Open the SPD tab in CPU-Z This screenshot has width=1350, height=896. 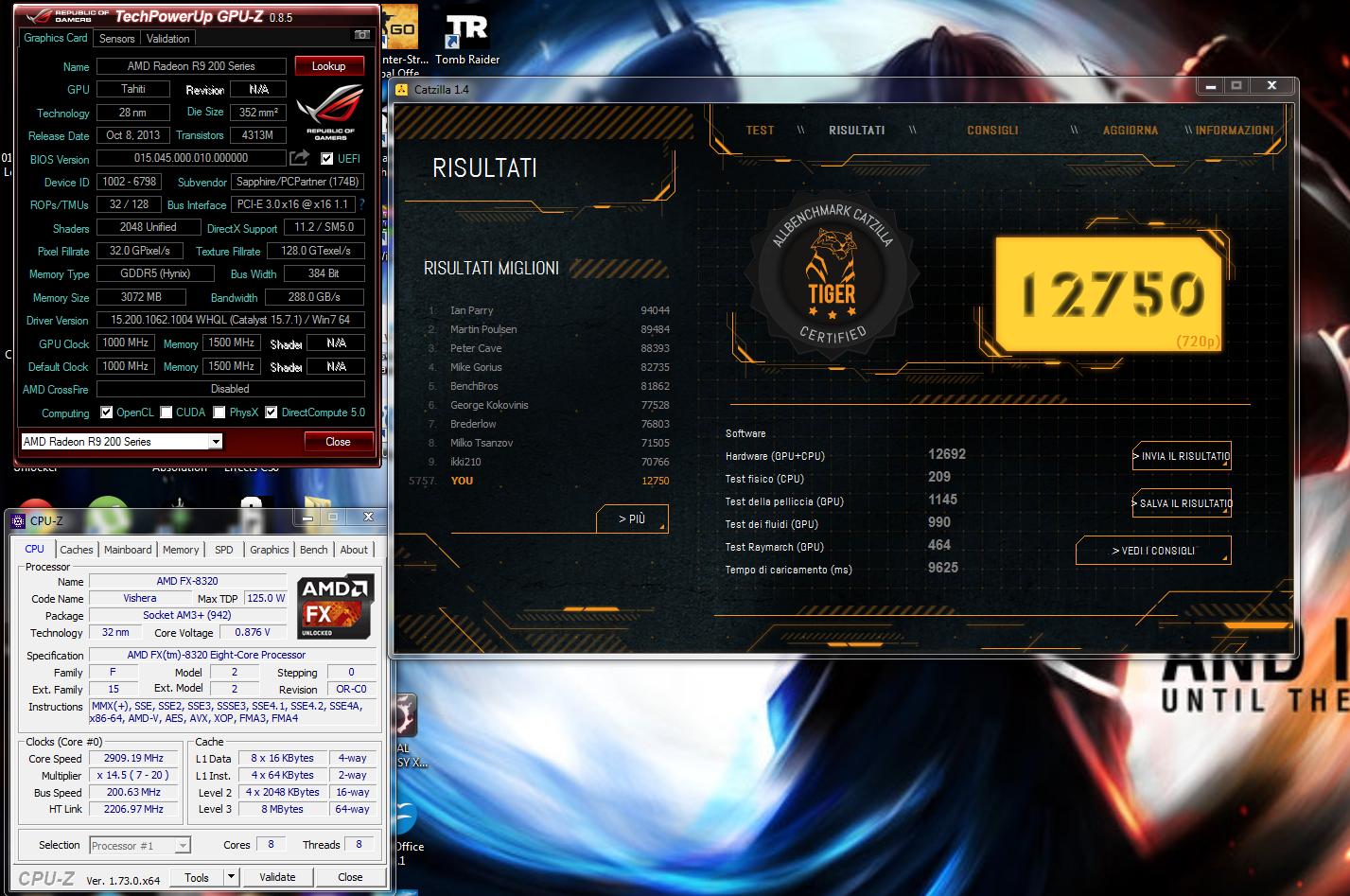[x=224, y=550]
